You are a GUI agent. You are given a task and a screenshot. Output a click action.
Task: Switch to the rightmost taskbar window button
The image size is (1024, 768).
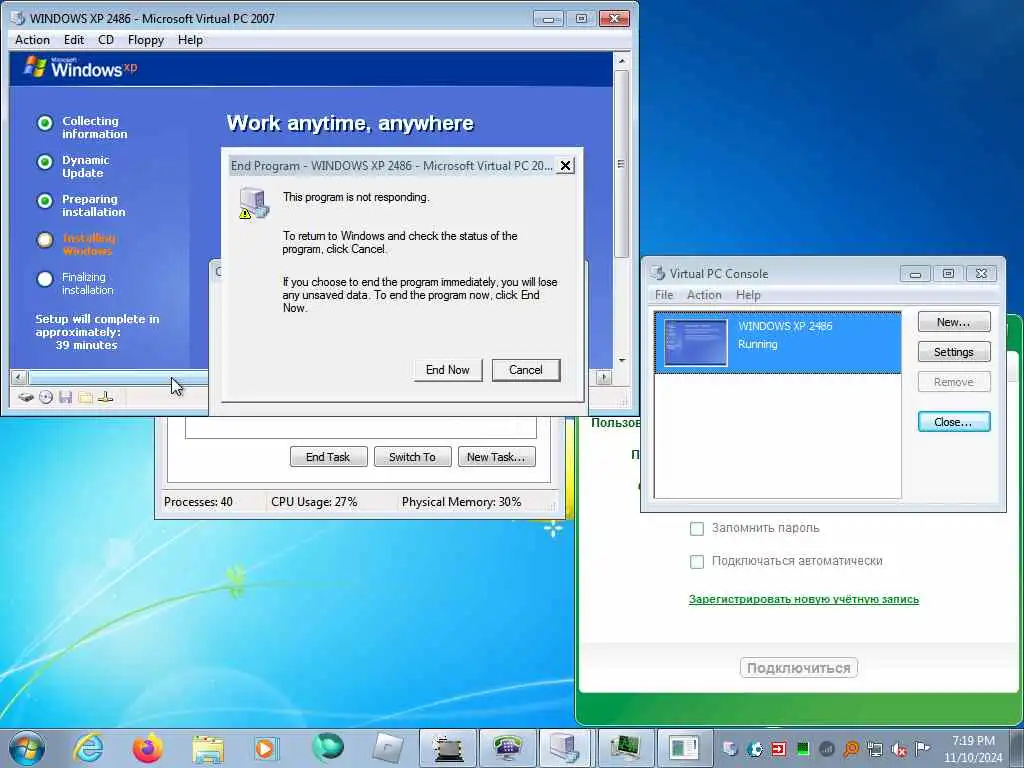(684, 748)
